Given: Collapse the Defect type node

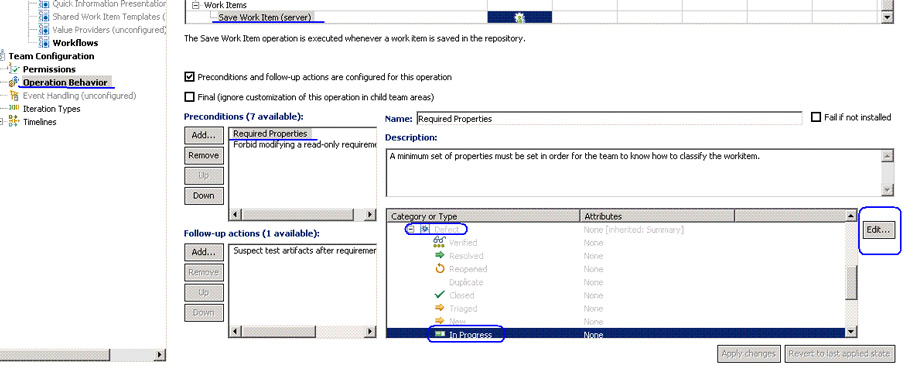Looking at the screenshot, I should point(410,229).
